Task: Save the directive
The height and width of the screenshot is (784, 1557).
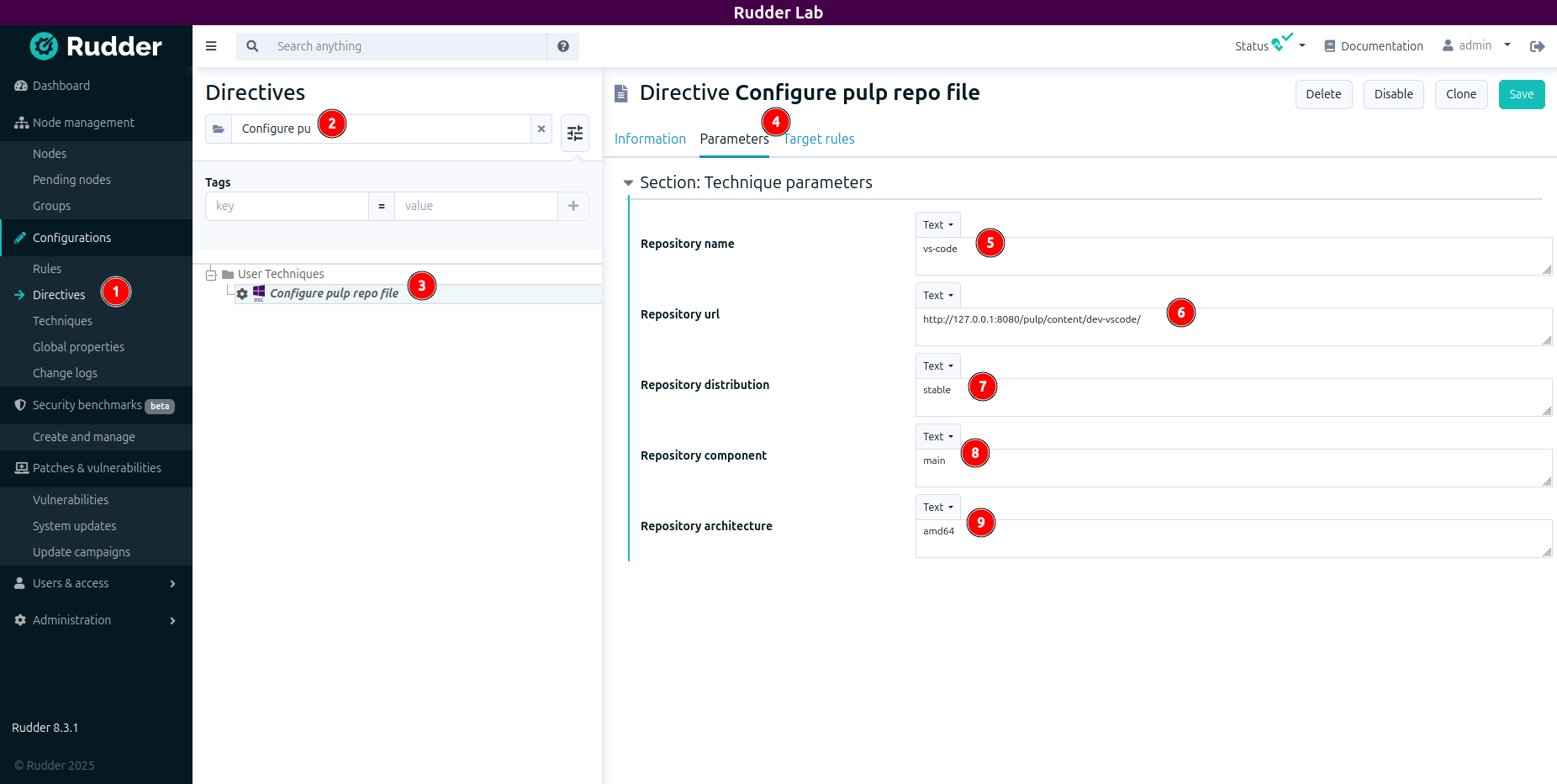Action: tap(1521, 94)
